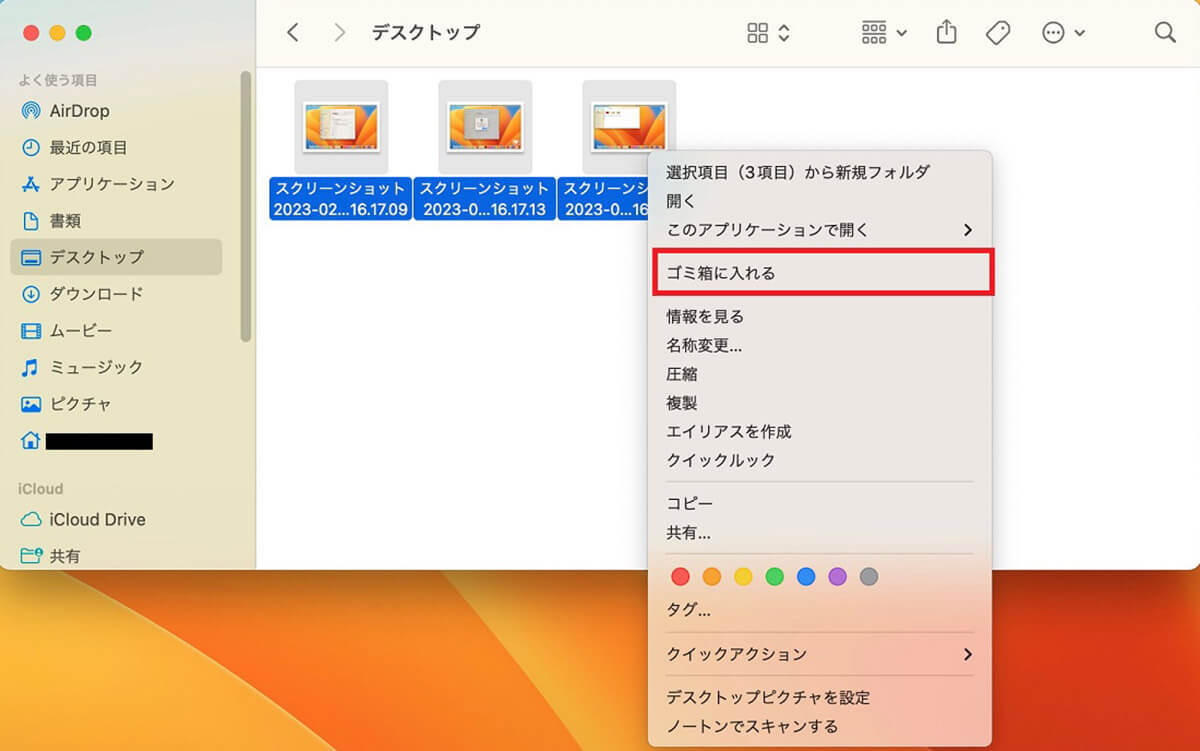Switch to icon view with the grid icon
This screenshot has width=1200, height=751.
pos(759,33)
